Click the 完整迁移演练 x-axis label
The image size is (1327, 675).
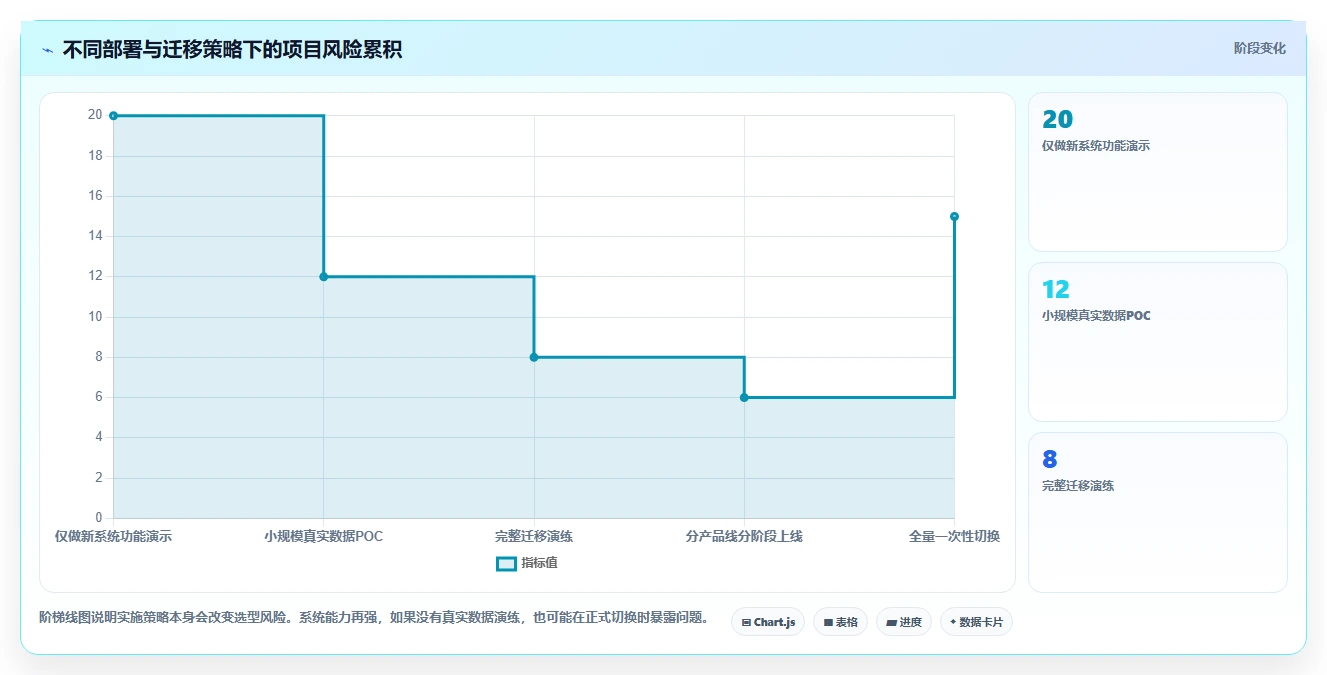[534, 536]
